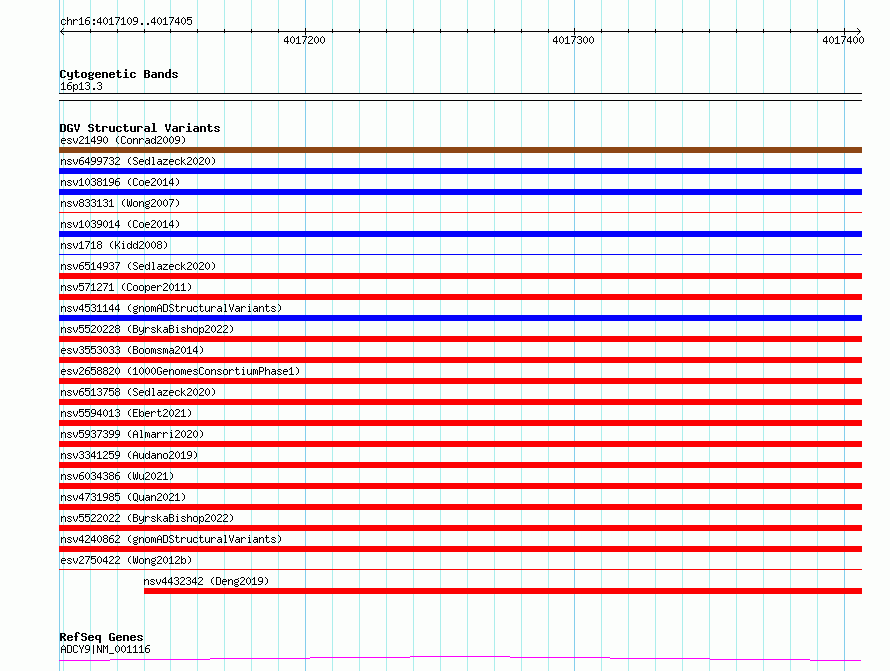Click the nsv3341259 (Audano2019) variant label
Viewport: 890px width, 671px height.
click(x=129, y=455)
